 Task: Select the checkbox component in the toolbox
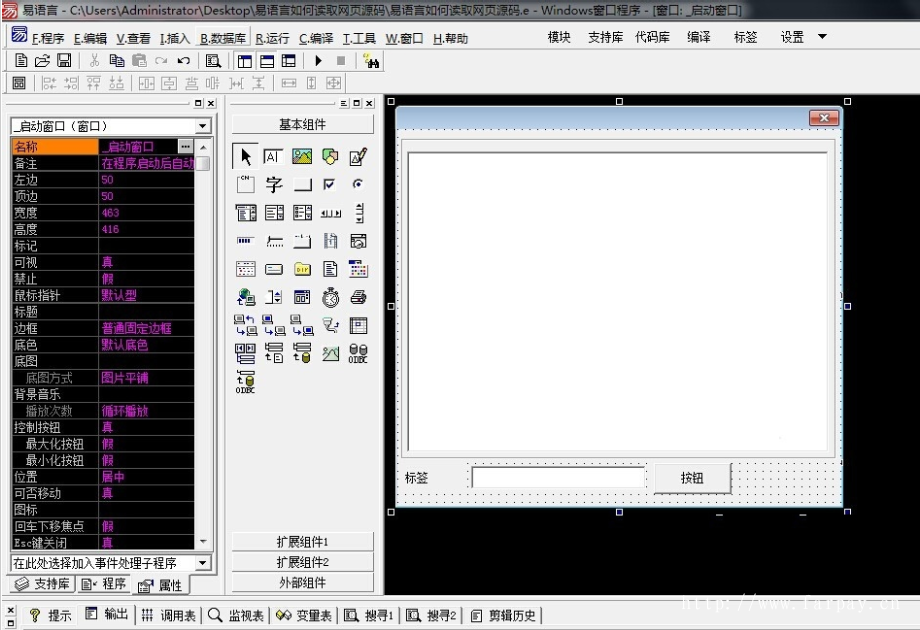pyautogui.click(x=331, y=185)
